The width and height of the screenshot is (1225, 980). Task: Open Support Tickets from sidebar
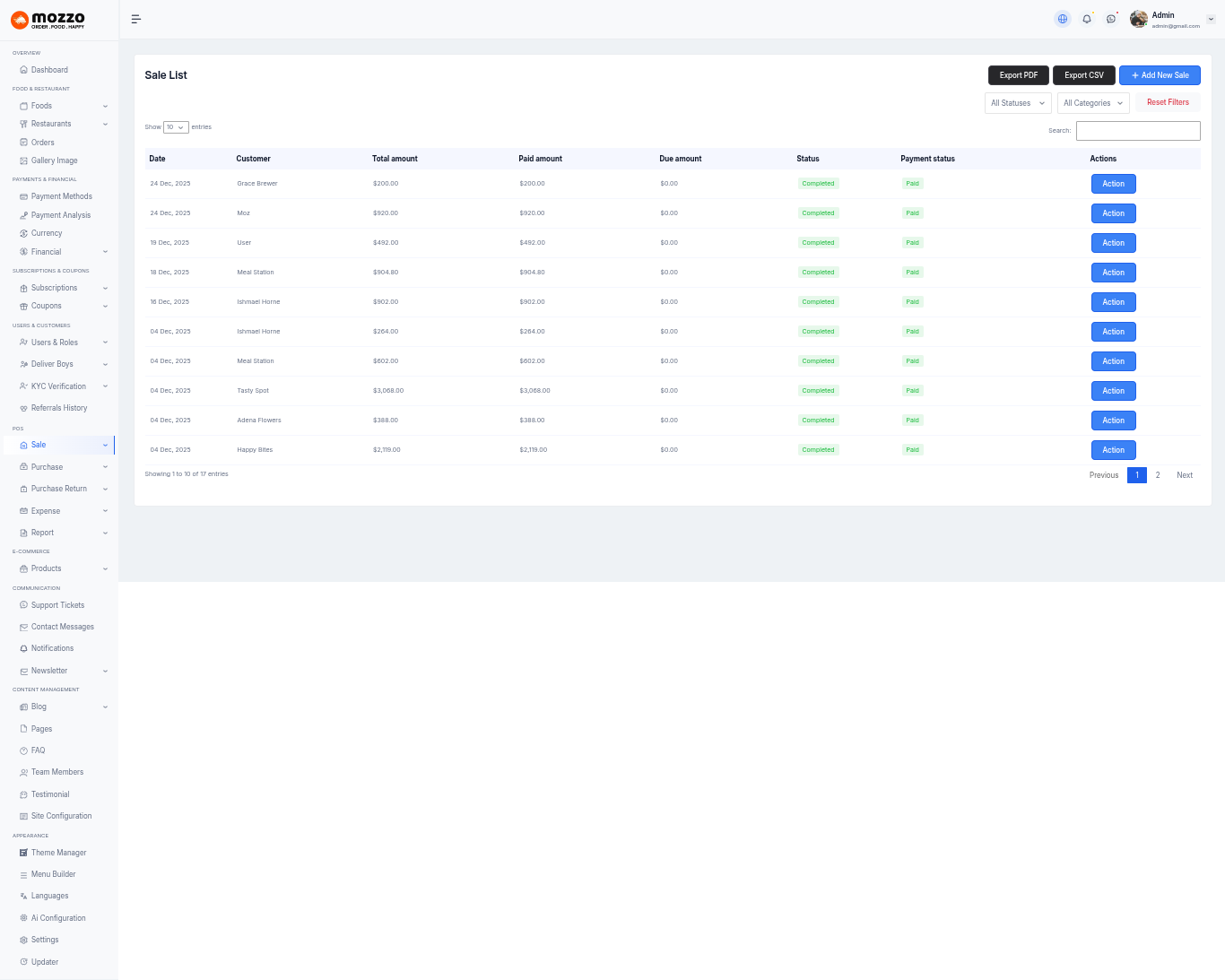57,605
